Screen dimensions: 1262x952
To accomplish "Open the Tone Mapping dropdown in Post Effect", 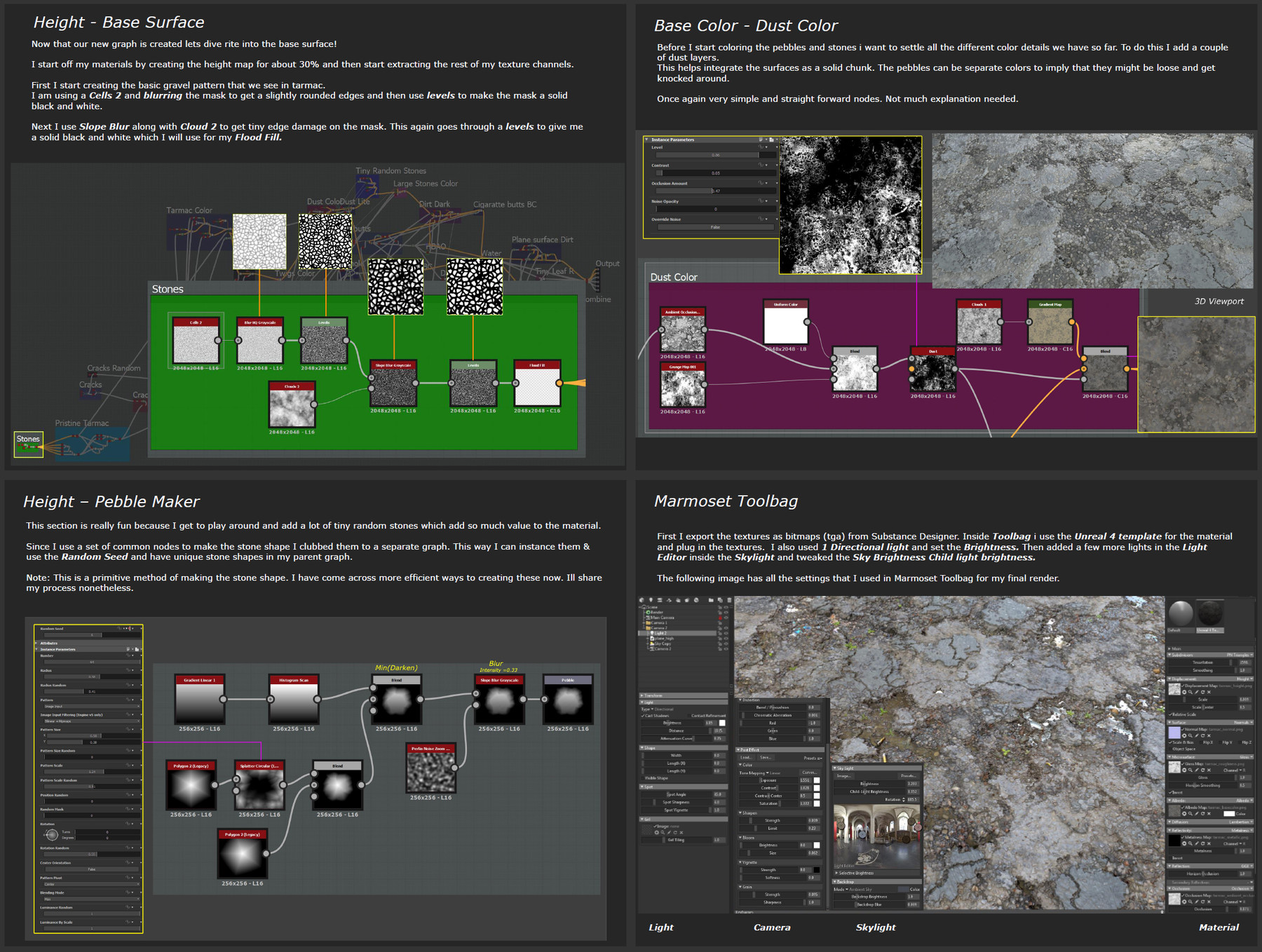I will [767, 773].
